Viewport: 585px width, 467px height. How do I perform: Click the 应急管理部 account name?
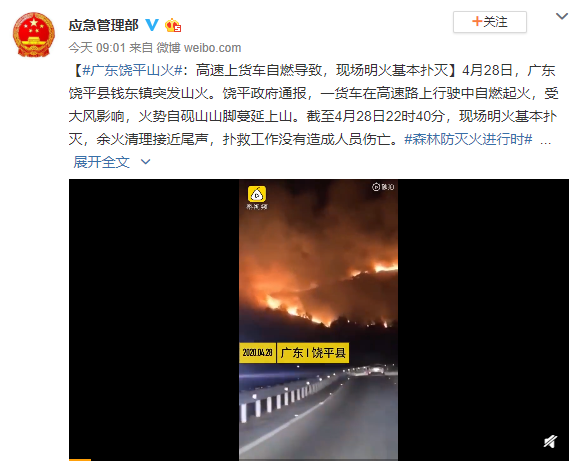point(104,25)
